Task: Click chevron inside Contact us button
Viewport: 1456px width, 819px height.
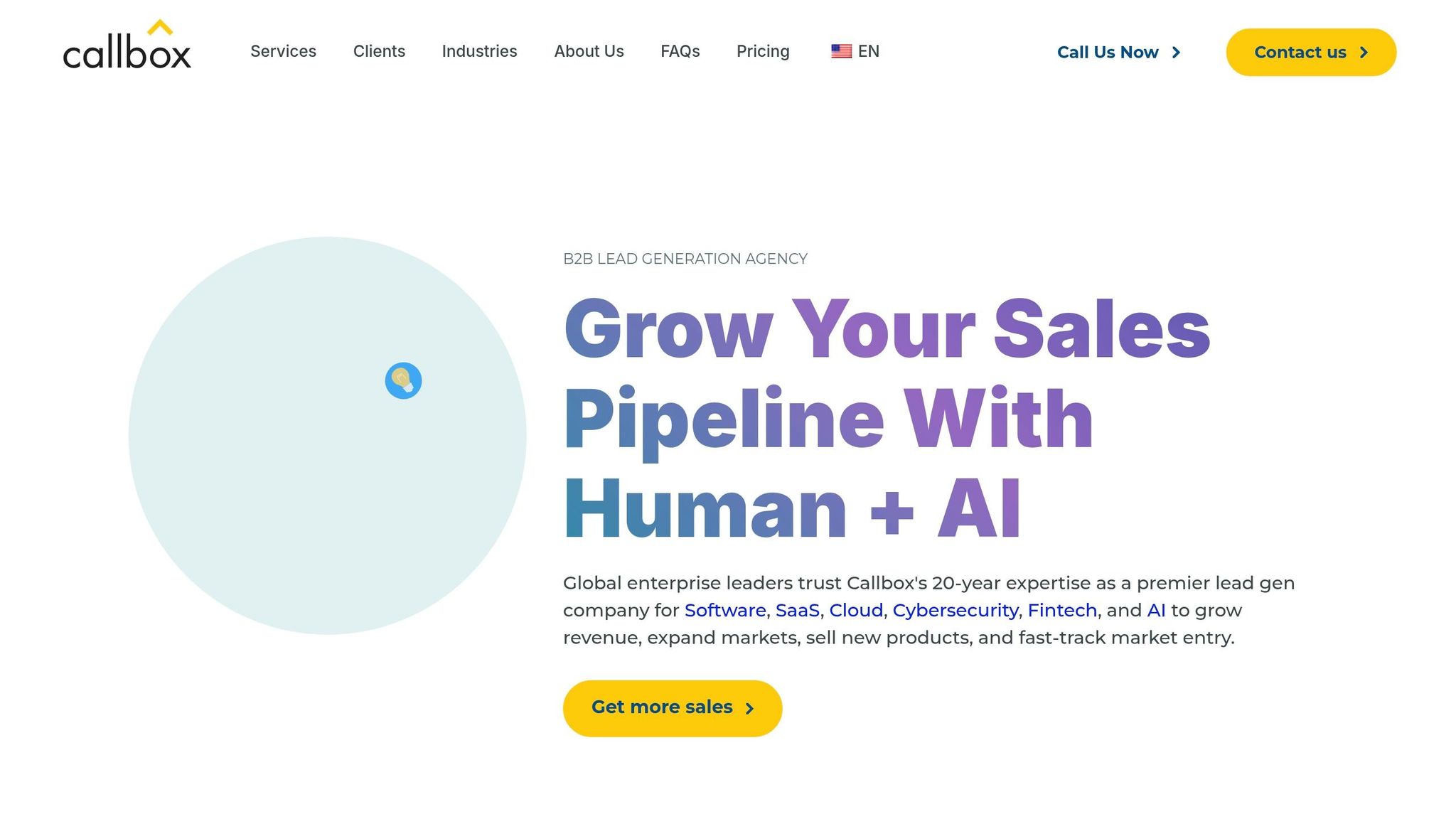Action: 1364,53
